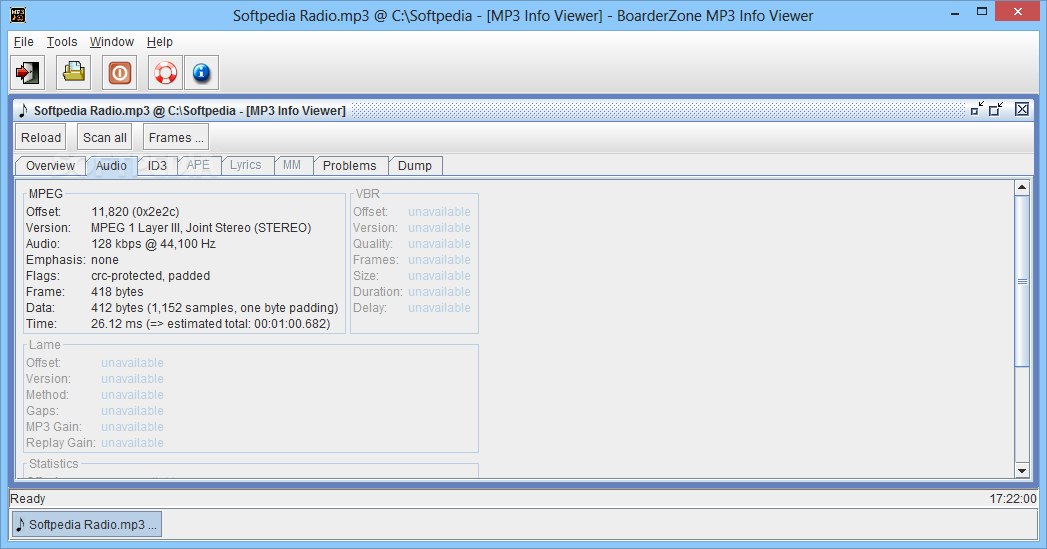Click the VBR Quality unavailable value
The height and width of the screenshot is (549, 1047).
[x=439, y=244]
